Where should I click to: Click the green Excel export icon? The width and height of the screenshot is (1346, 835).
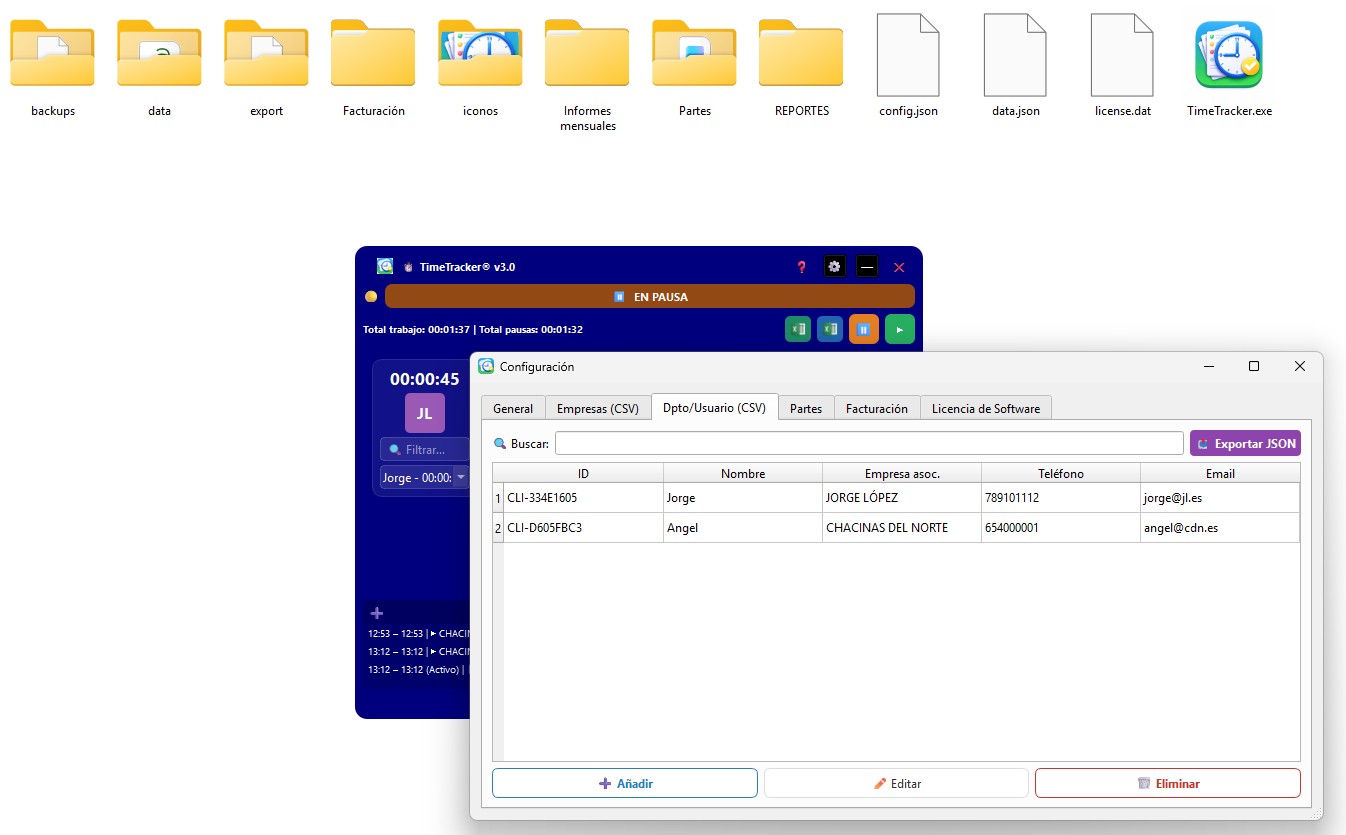point(798,329)
